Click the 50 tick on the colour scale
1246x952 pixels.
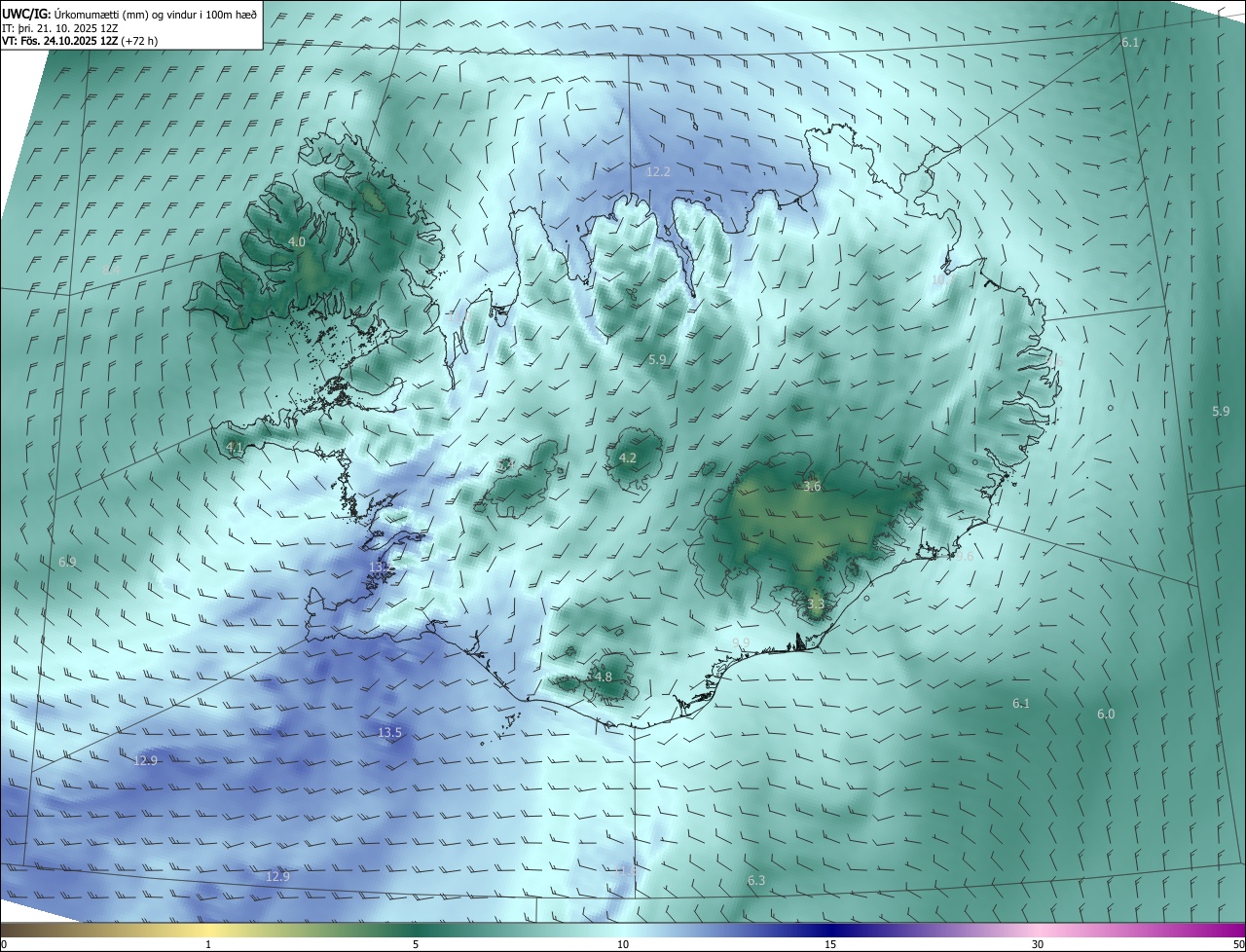coord(1238,944)
